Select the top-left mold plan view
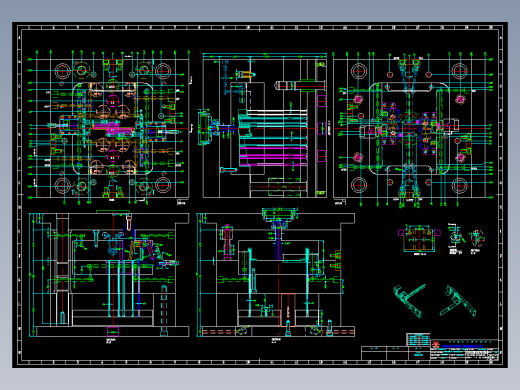Viewport: 520px width, 390px height. click(x=110, y=128)
